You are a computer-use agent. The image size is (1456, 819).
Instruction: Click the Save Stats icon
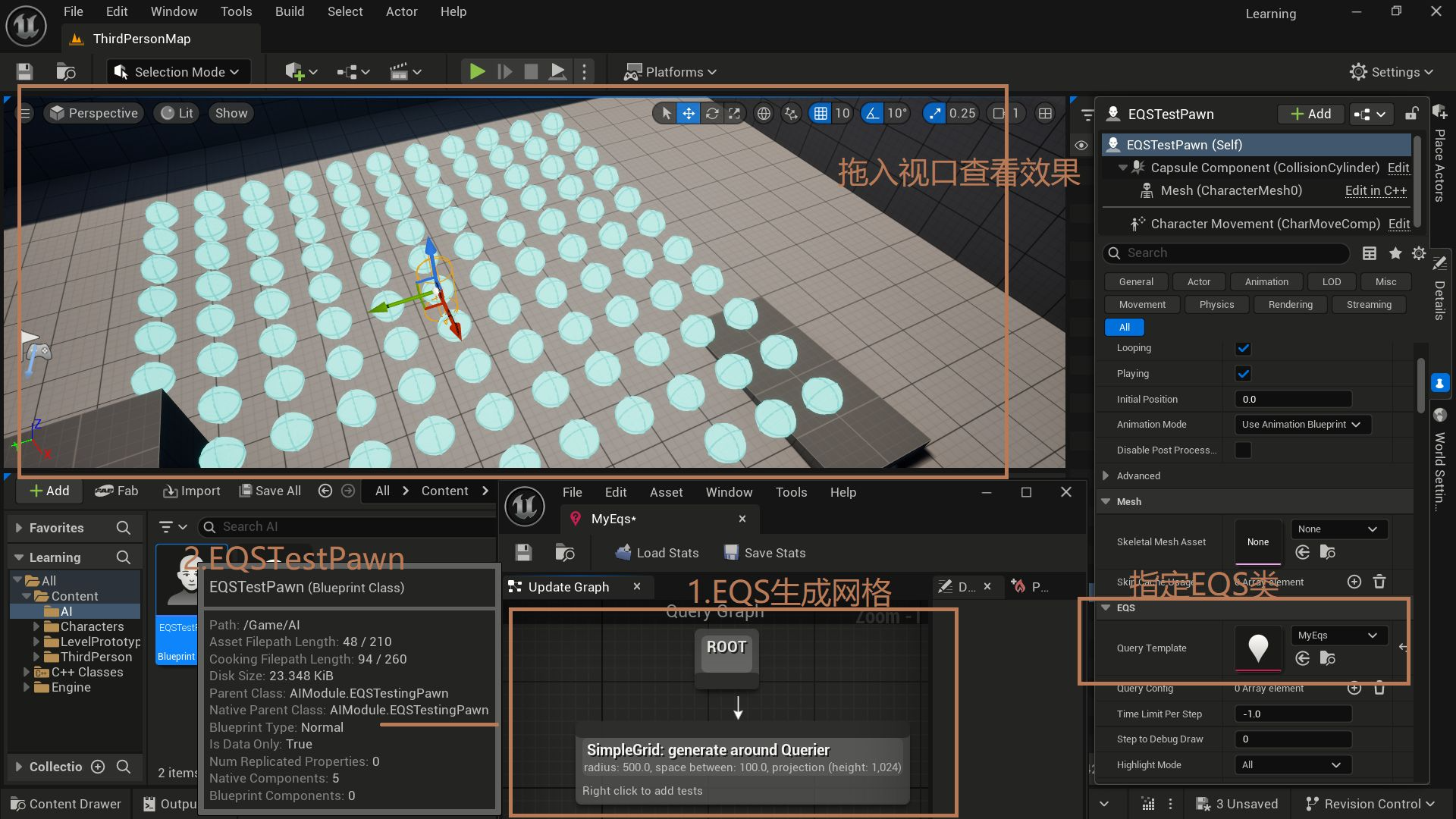(x=730, y=553)
